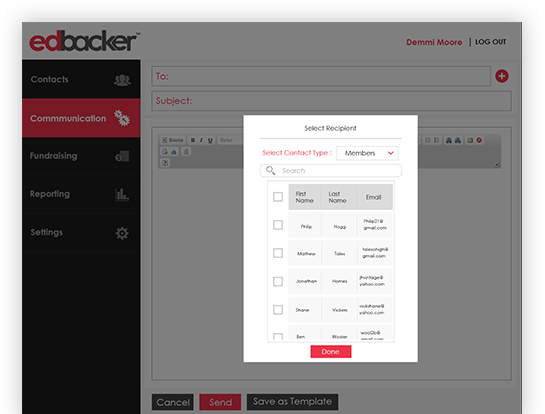Click the Demmi Moore user name
The width and height of the screenshot is (545, 414).
click(434, 42)
